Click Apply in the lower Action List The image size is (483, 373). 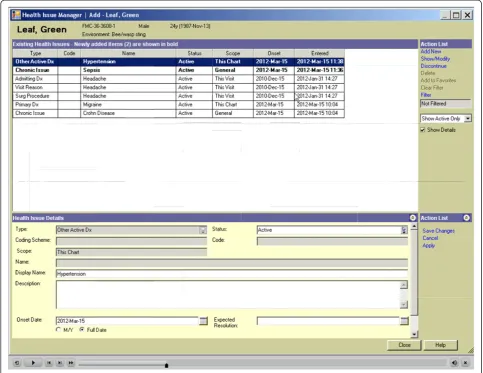(428, 245)
